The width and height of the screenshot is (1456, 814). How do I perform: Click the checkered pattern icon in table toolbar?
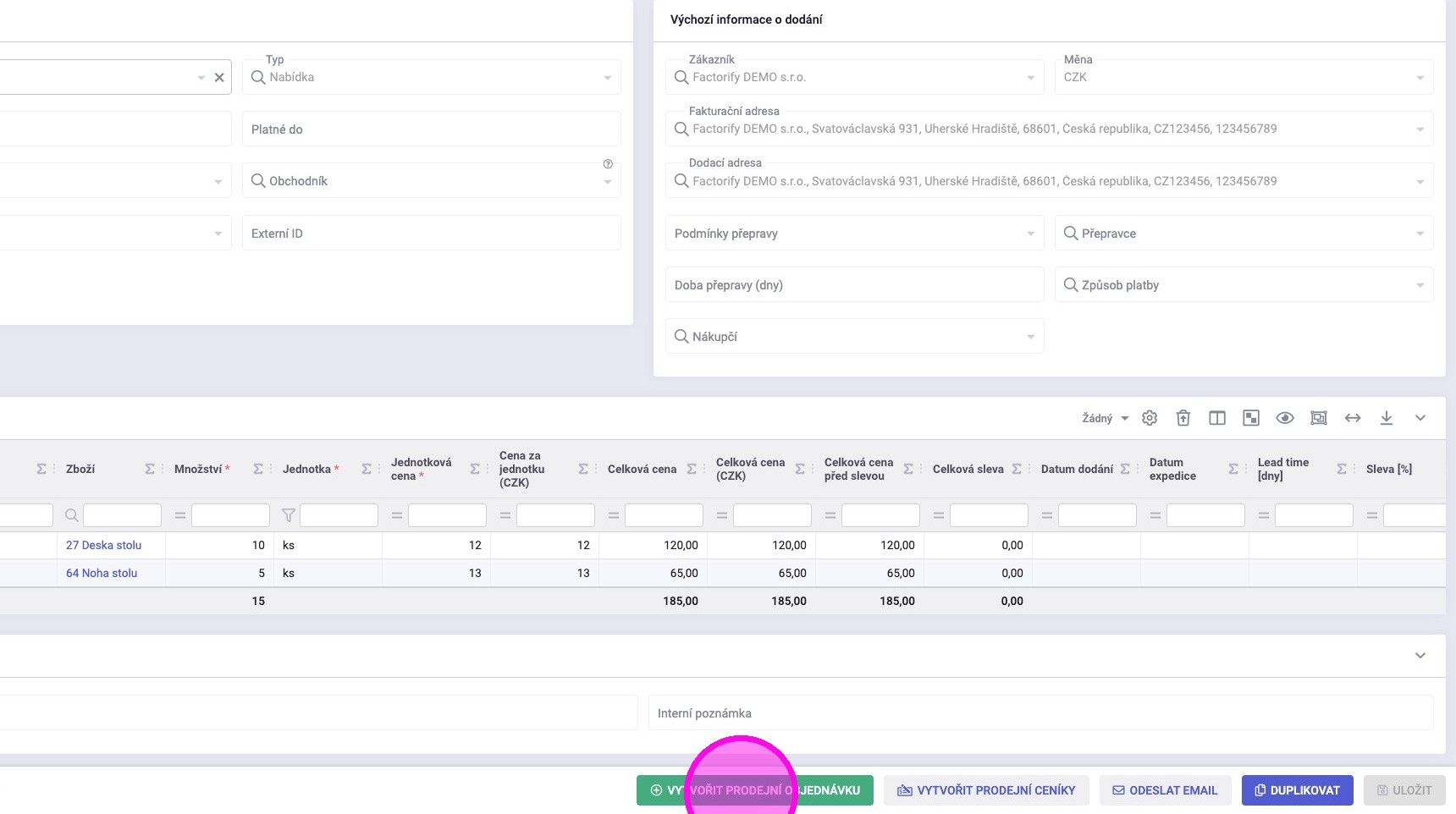[x=1251, y=418]
